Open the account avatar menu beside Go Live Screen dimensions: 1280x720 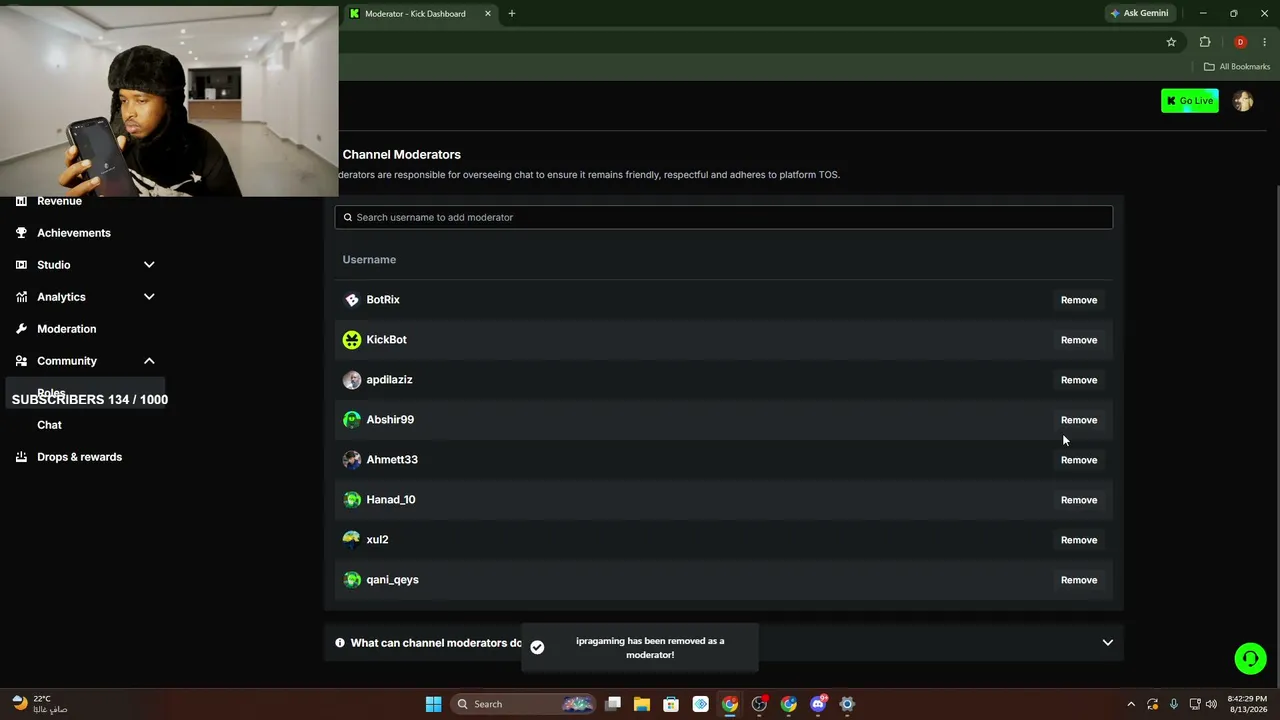click(1243, 101)
